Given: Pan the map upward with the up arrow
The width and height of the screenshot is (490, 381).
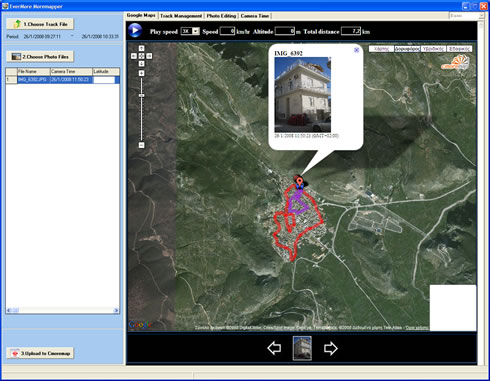Looking at the screenshot, I should [x=141, y=49].
